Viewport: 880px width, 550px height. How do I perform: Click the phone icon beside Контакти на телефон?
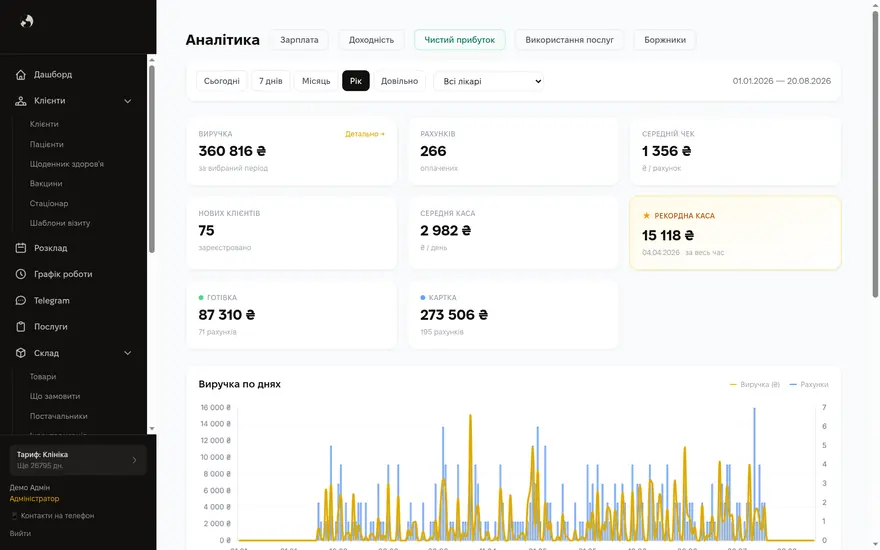click(14, 516)
